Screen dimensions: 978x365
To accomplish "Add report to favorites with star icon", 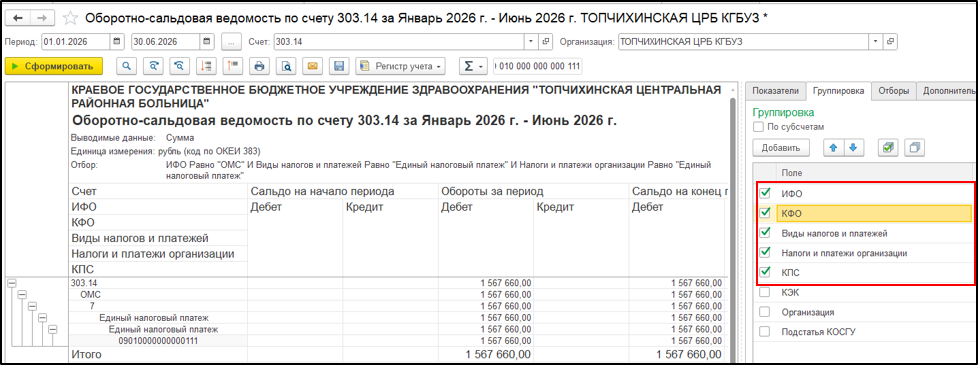I will 69,18.
